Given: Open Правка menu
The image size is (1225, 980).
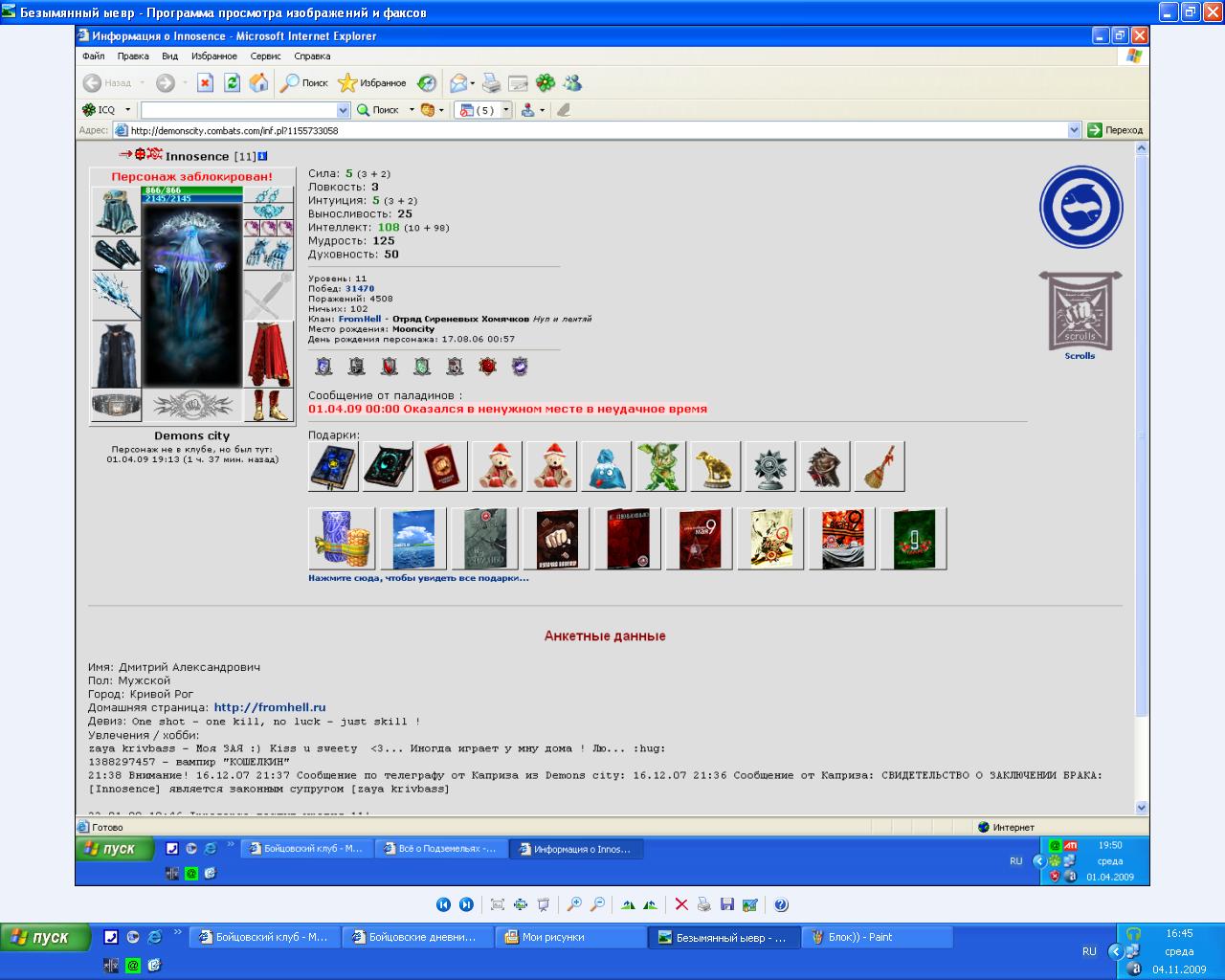Looking at the screenshot, I should [x=133, y=56].
